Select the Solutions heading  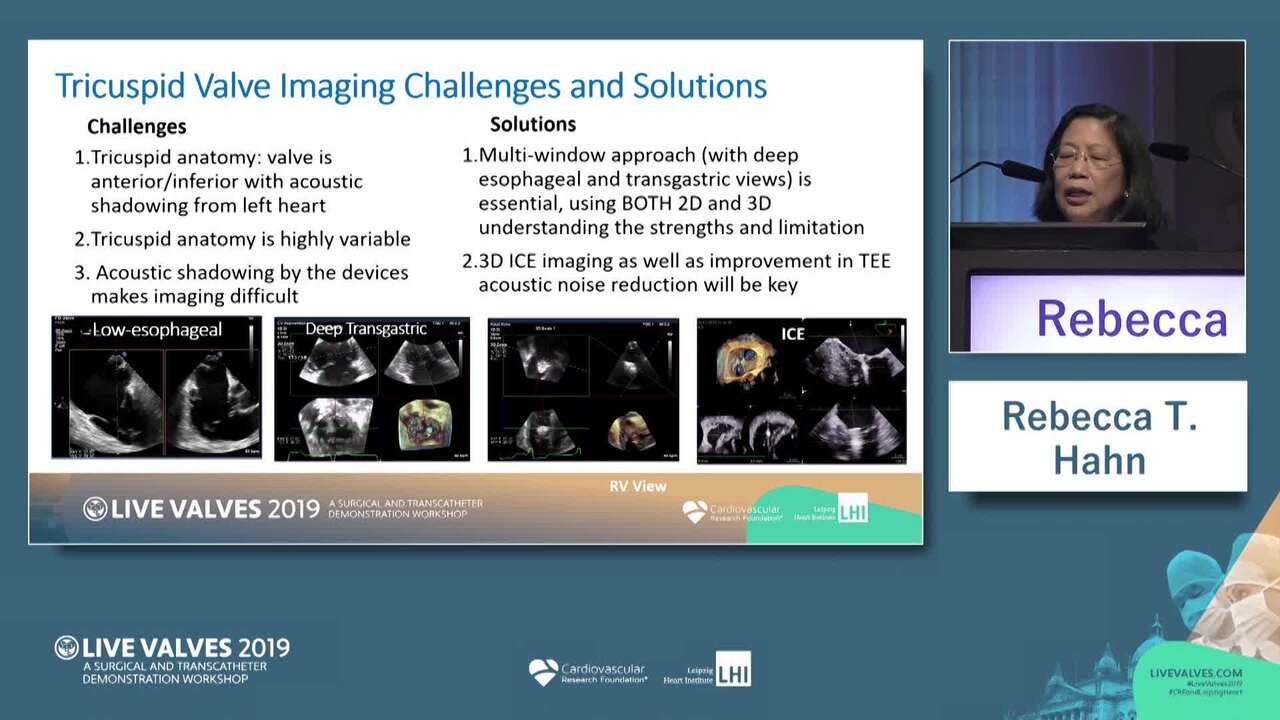[533, 124]
